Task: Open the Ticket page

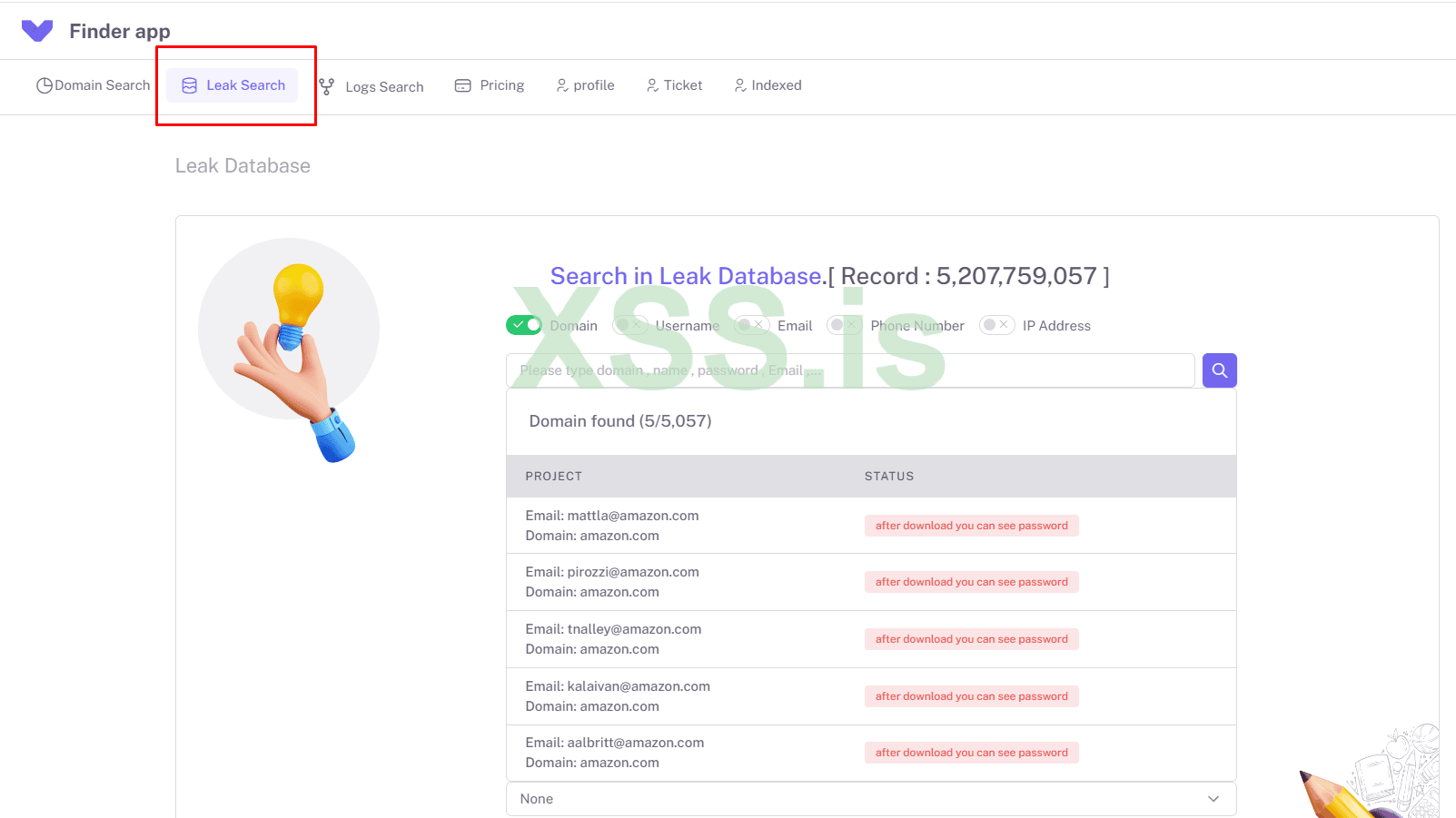Action: pyautogui.click(x=675, y=85)
